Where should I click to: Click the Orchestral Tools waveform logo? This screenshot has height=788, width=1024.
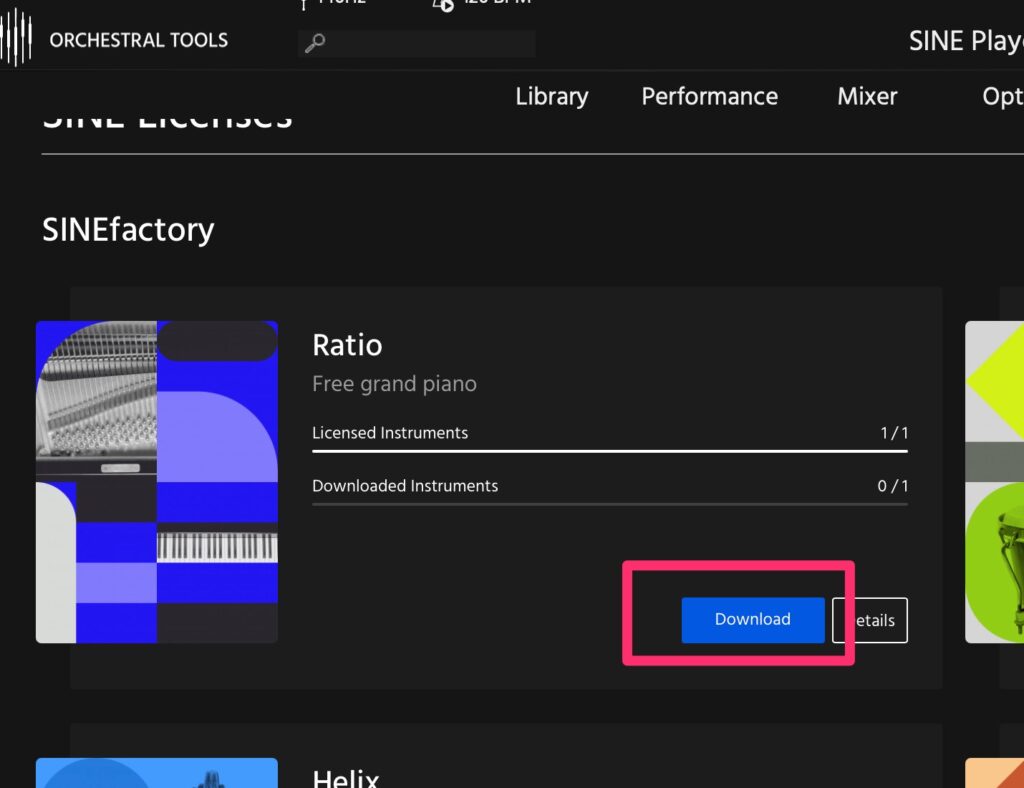tap(16, 38)
